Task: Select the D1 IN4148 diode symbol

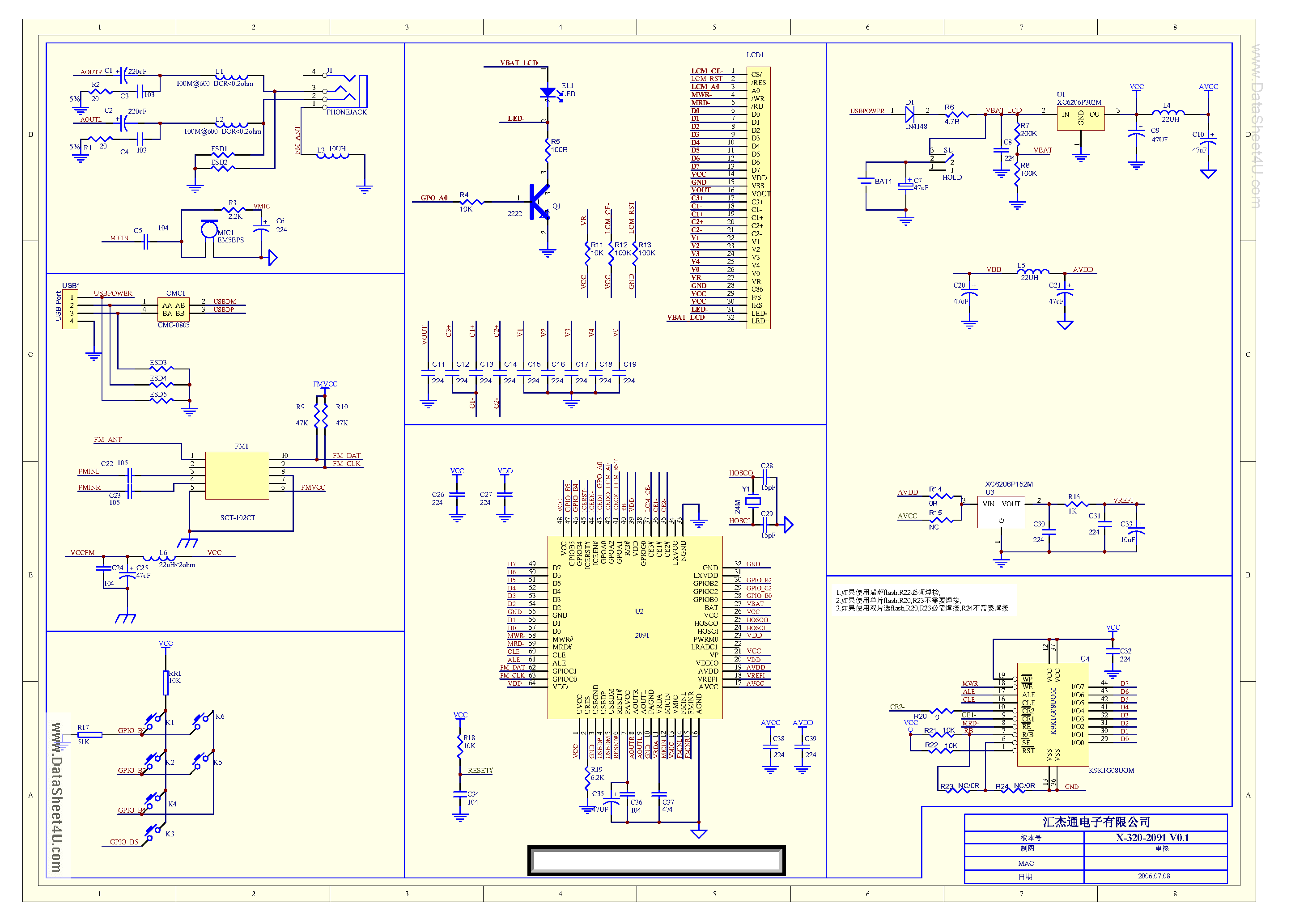Action: 909,114
